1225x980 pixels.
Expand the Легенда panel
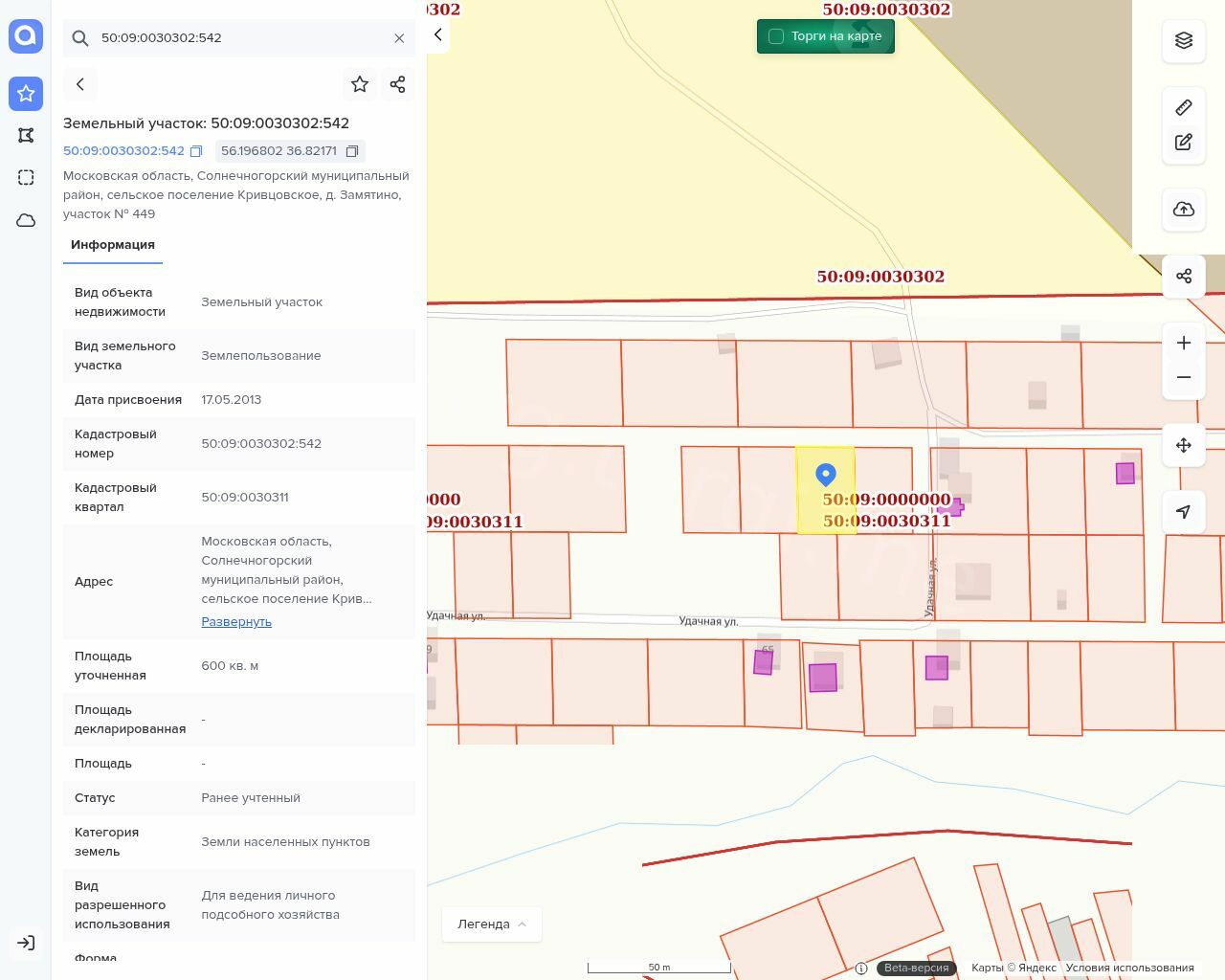coord(491,924)
